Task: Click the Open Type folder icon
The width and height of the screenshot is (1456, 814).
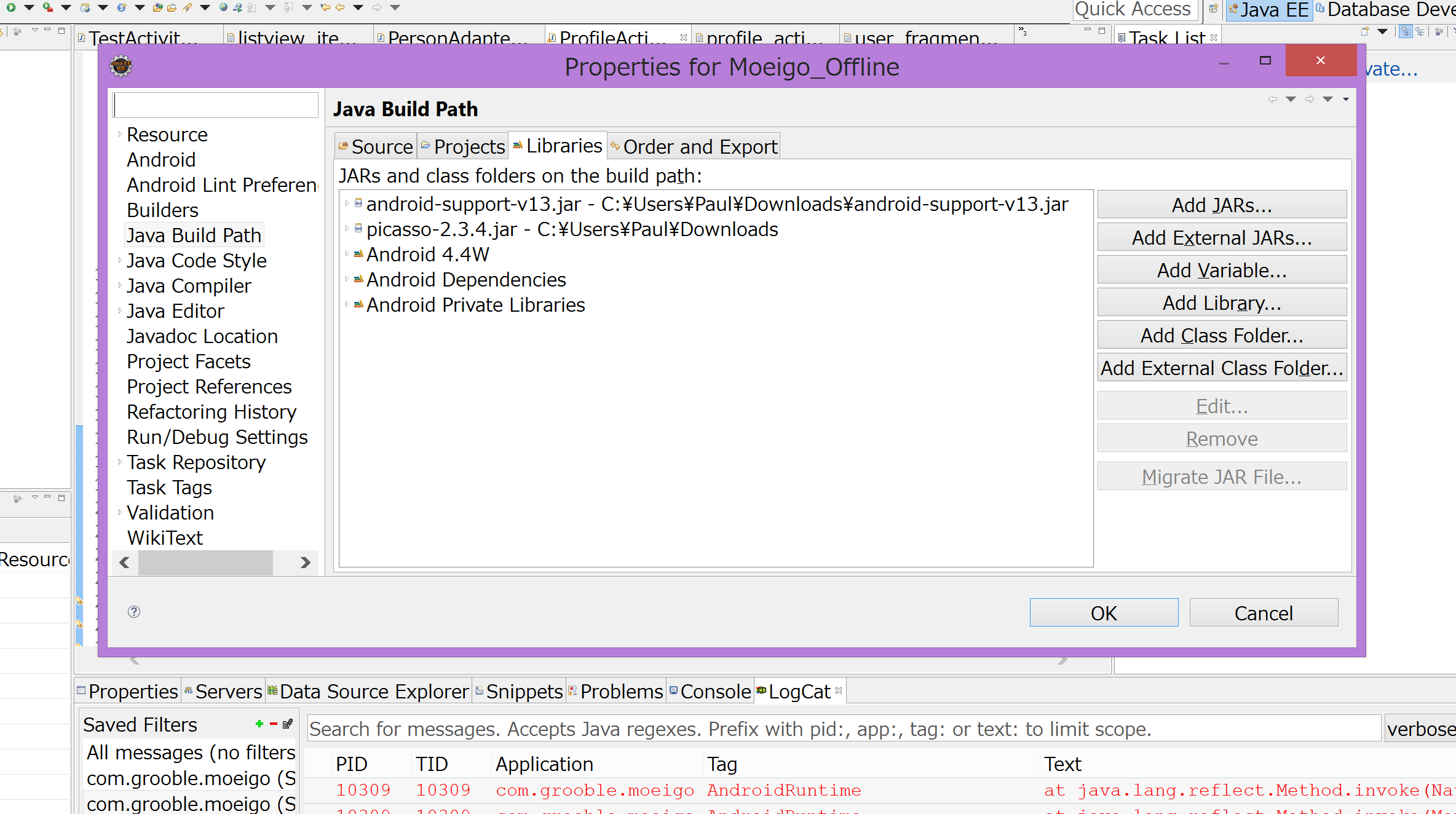Action: 158,7
